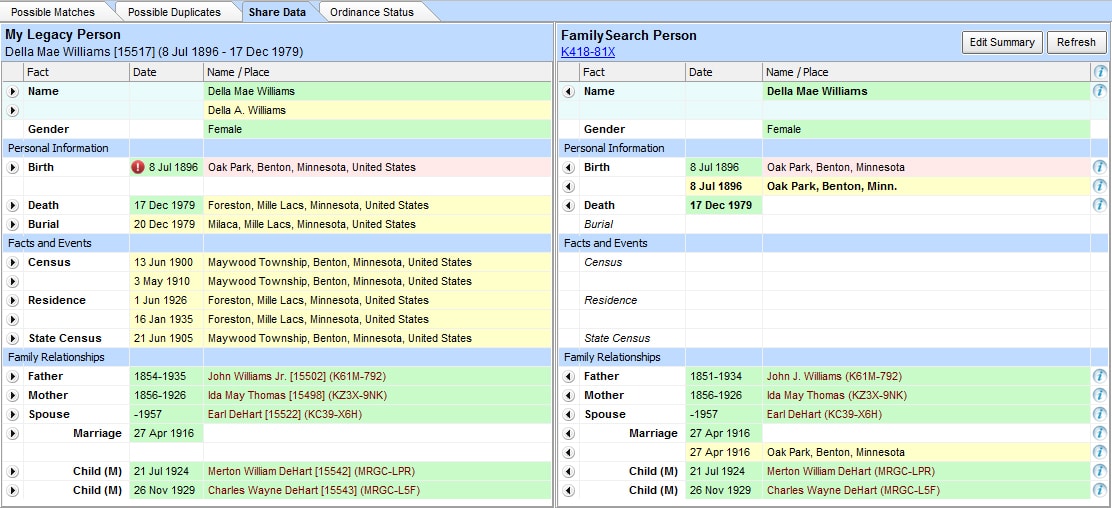Click right-arrow icon beside Legacy Burial row

pyautogui.click(x=12, y=224)
